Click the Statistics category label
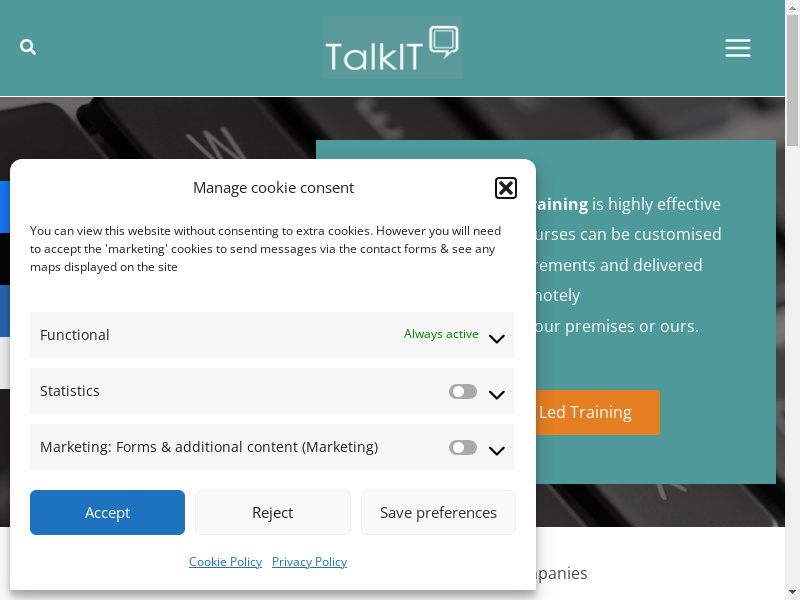800x600 pixels. 70,391
